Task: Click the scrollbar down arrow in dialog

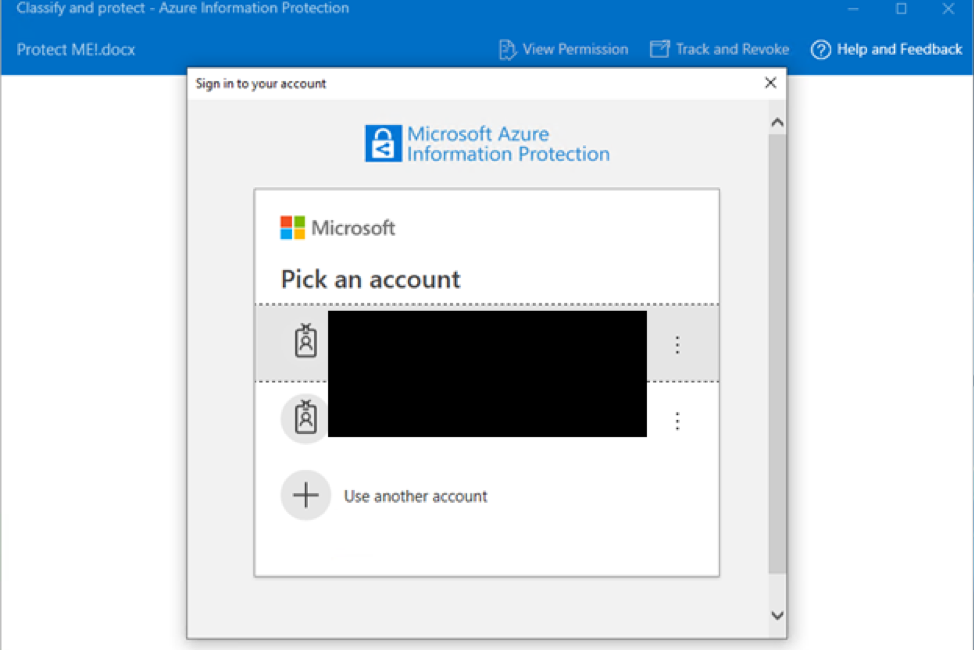Action: click(x=777, y=615)
